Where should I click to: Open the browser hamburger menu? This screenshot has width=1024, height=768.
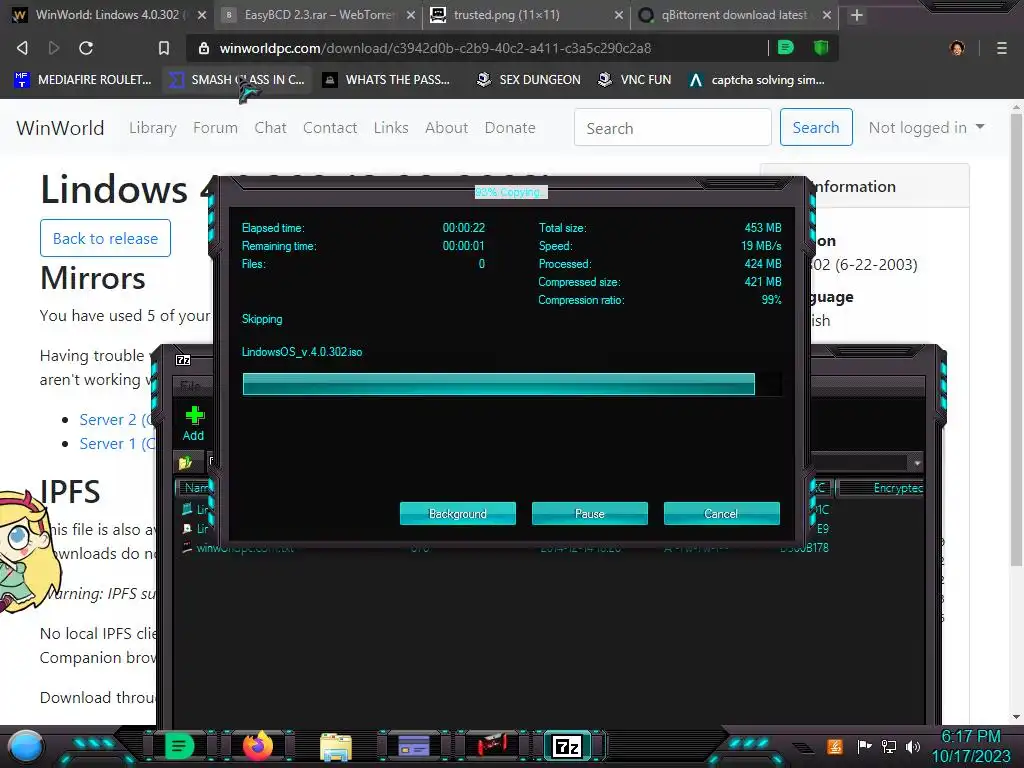coord(1001,48)
